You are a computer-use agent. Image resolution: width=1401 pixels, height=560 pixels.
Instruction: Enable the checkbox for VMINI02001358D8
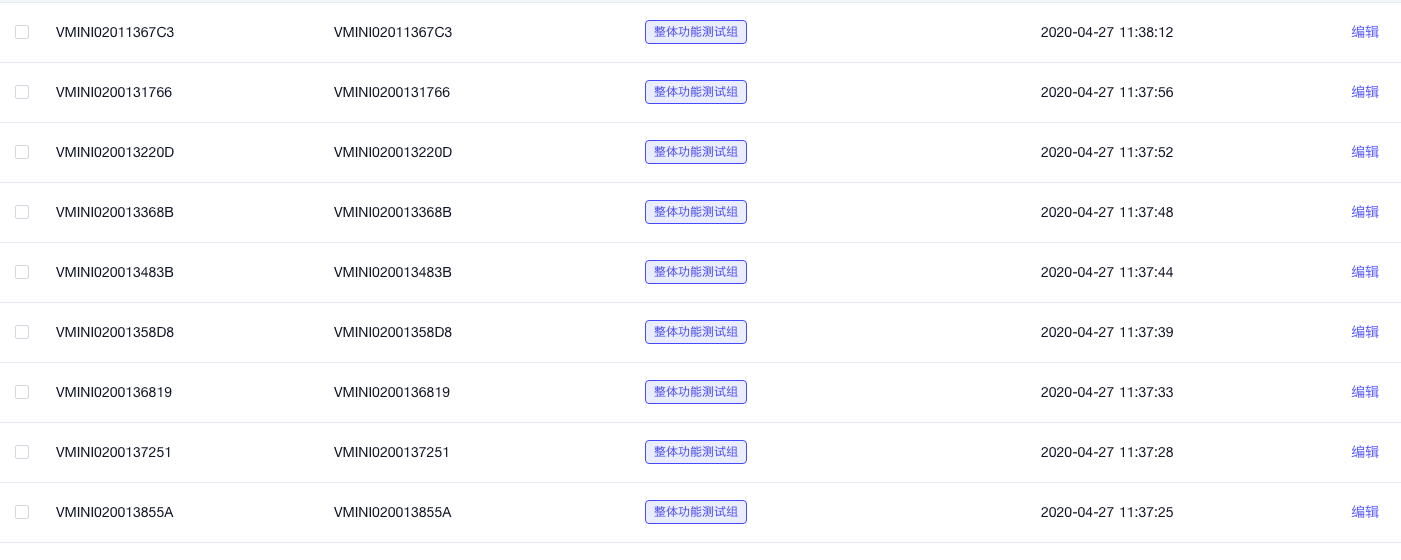22,332
